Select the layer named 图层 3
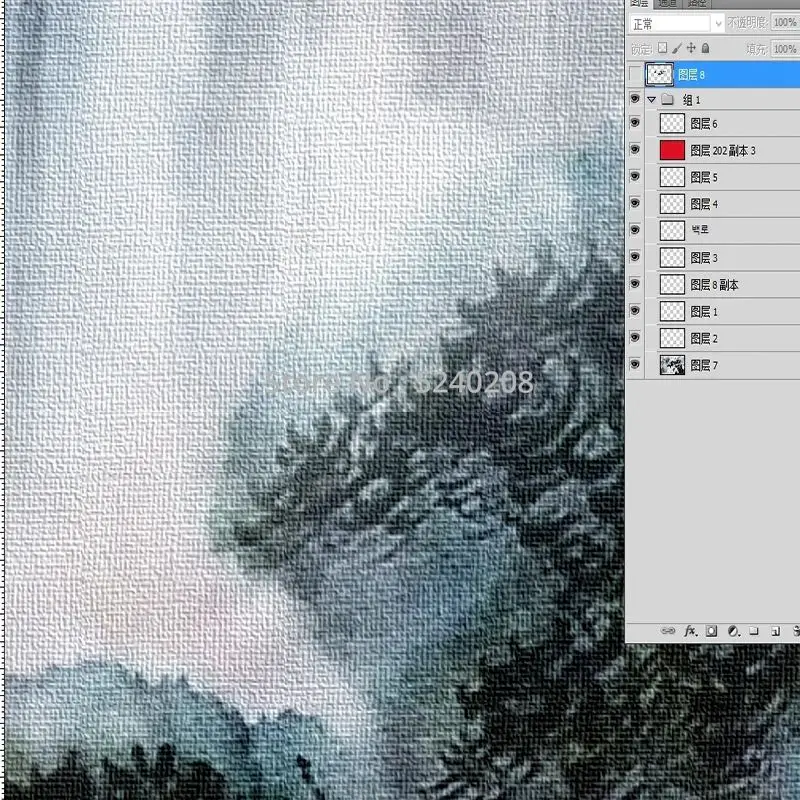Image resolution: width=800 pixels, height=800 pixels. (704, 258)
